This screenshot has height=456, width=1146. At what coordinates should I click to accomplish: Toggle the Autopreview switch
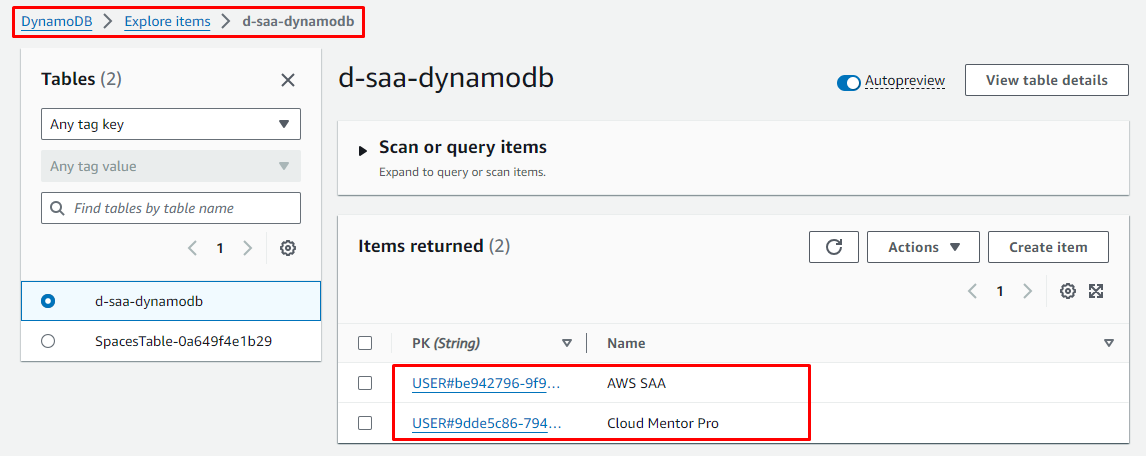tap(849, 82)
